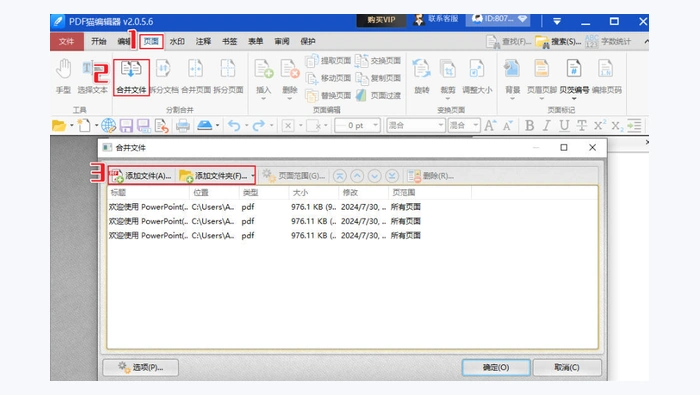
Task: Open the 0 pt line width dropdown
Action: [375, 125]
